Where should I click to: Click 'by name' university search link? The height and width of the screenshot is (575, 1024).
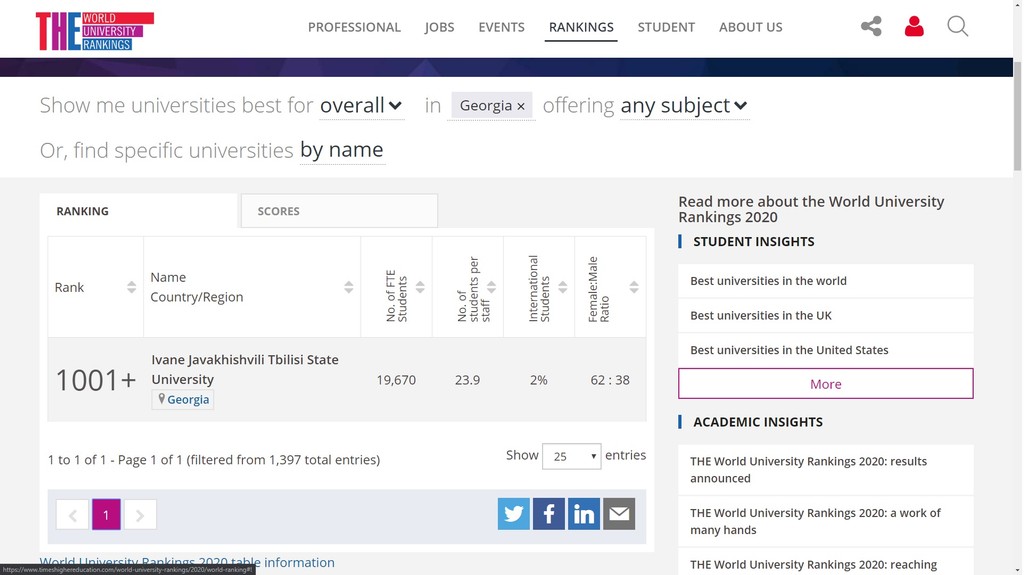(x=342, y=150)
